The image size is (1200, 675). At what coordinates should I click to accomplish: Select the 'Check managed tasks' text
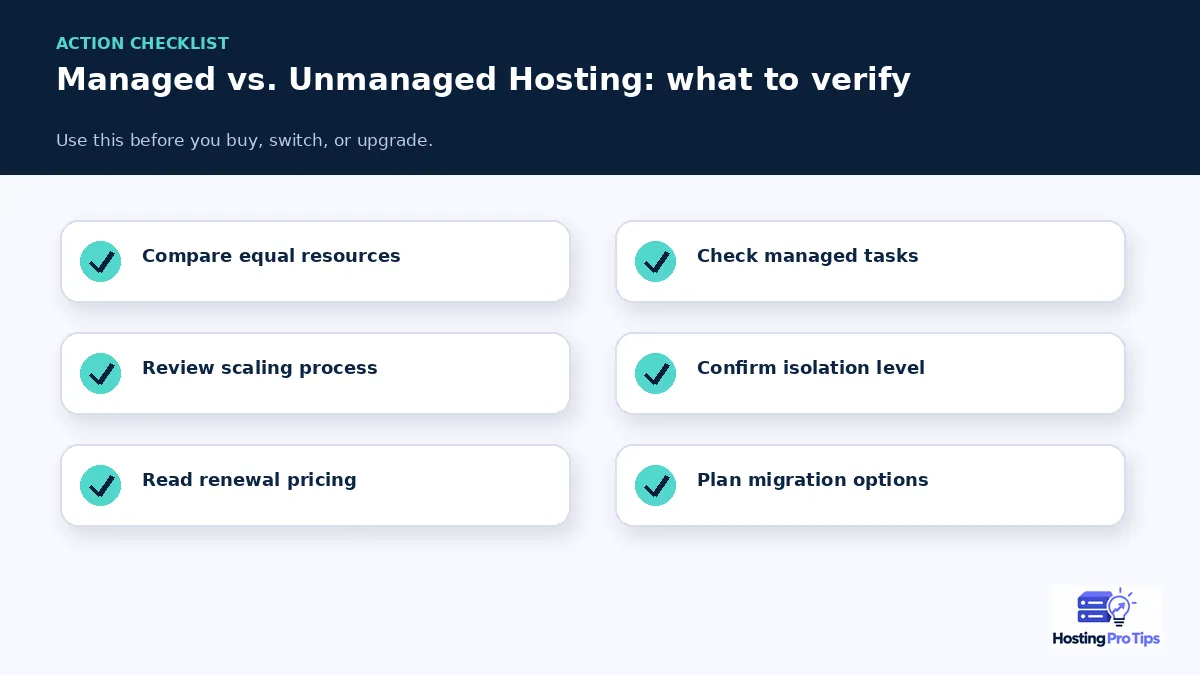click(x=807, y=256)
